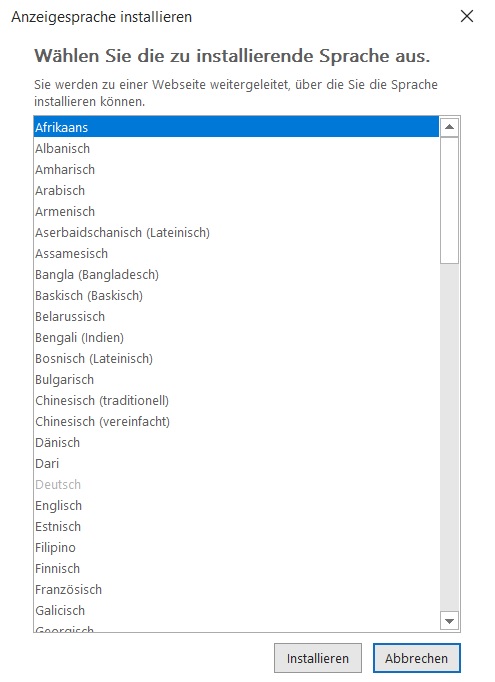Image resolution: width=495 pixels, height=682 pixels.
Task: Click the scrollbar up arrow
Action: [449, 127]
